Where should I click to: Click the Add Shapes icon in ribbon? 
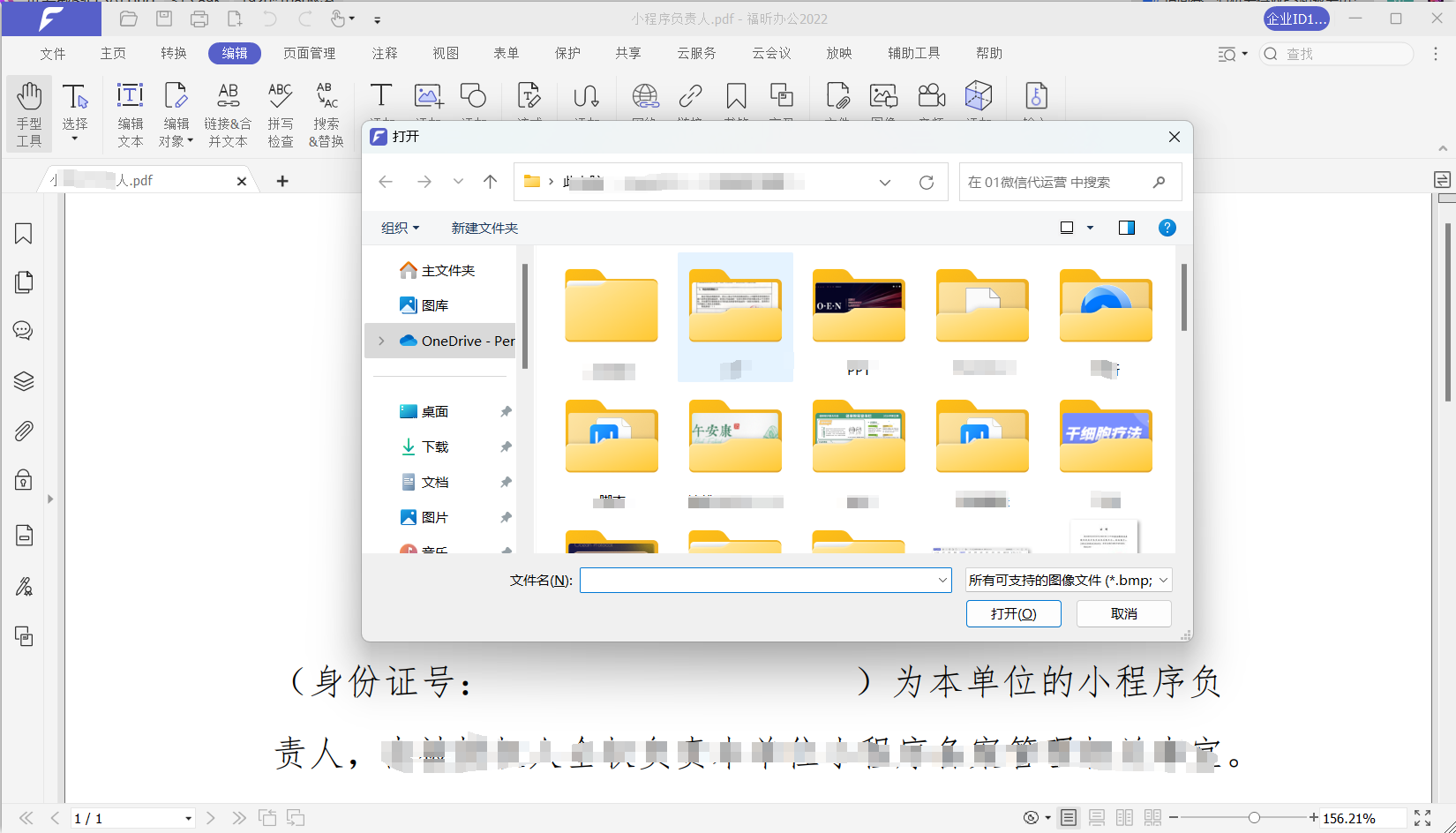point(474,97)
